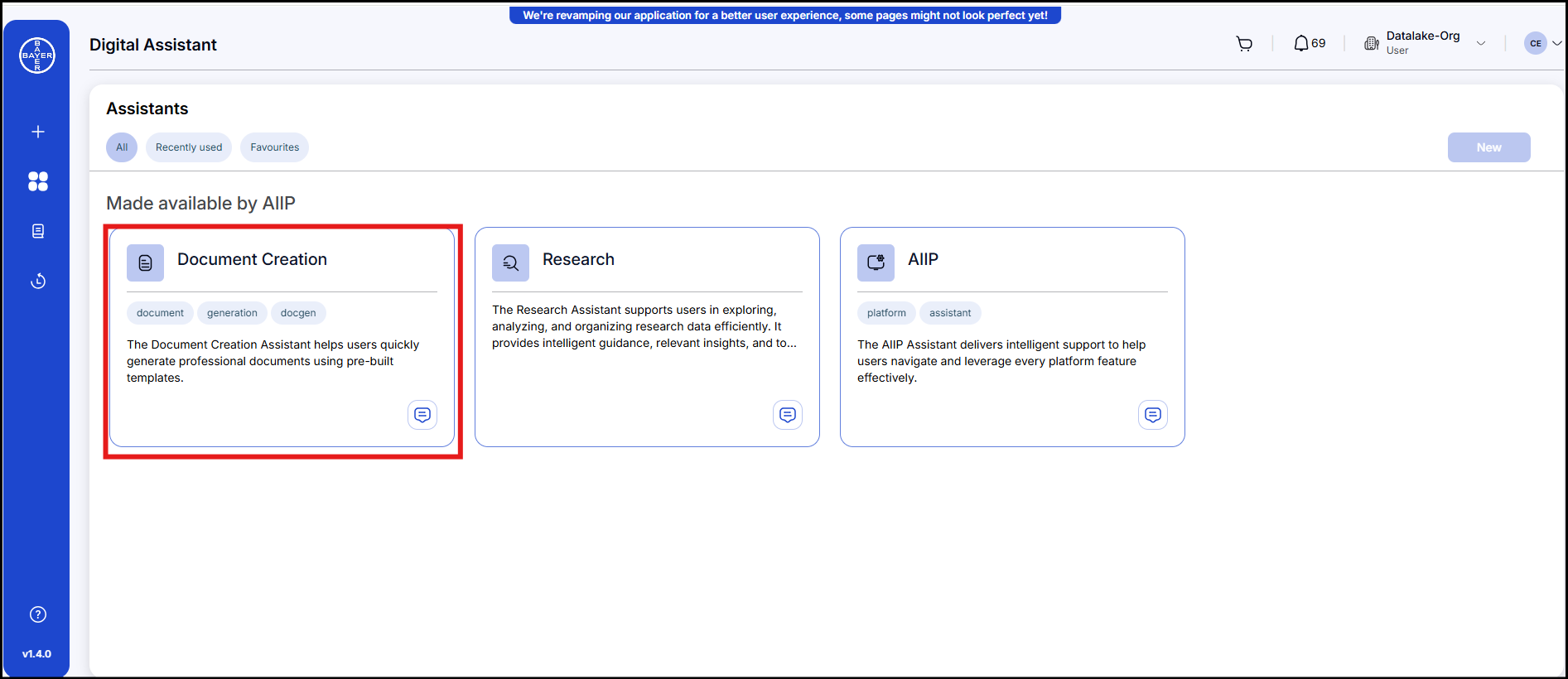Start chat with AIIP assistant

pyautogui.click(x=1153, y=415)
